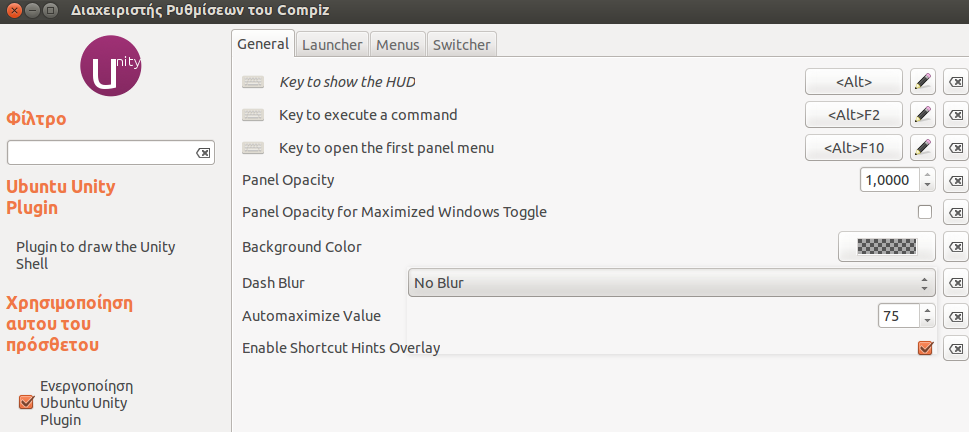Click the edit icon for execute command key
Screen dimensions: 969x432
(922, 115)
